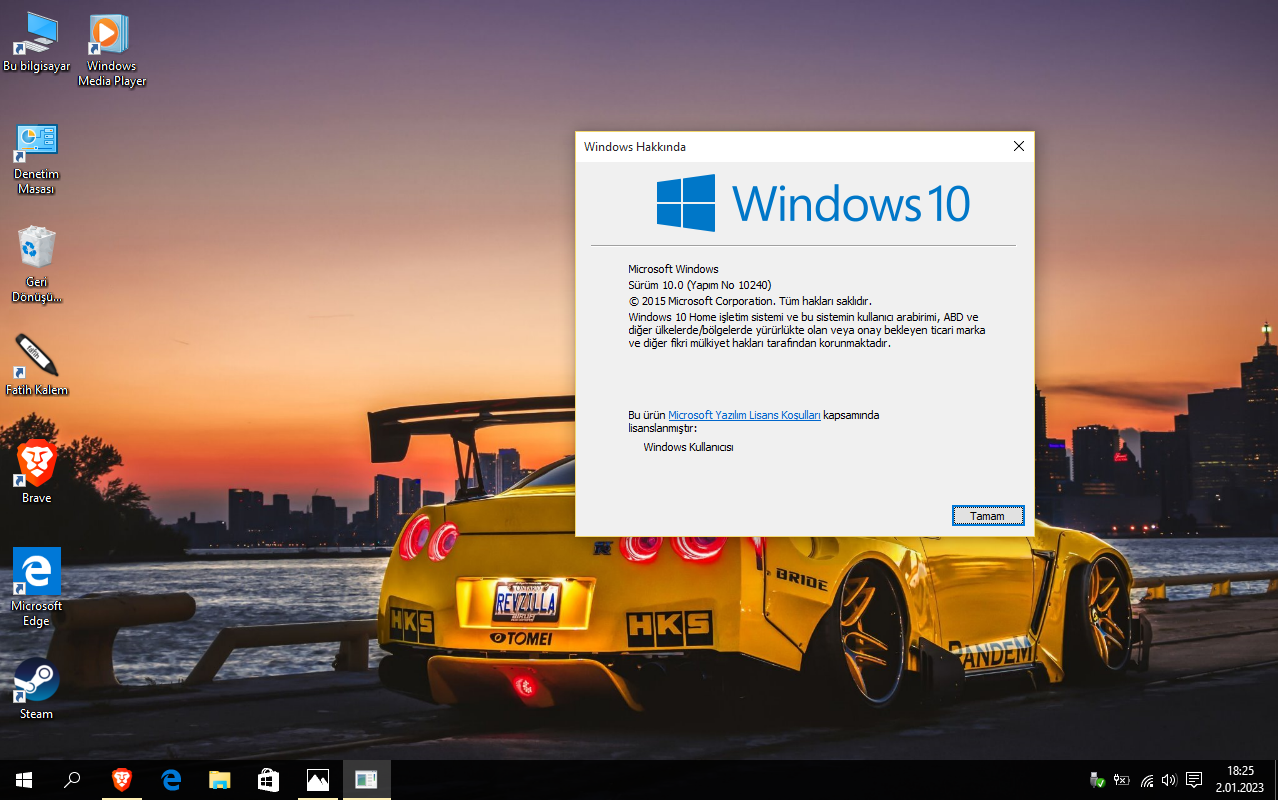Open File Explorer from the taskbar
The height and width of the screenshot is (800, 1278).
pyautogui.click(x=218, y=779)
